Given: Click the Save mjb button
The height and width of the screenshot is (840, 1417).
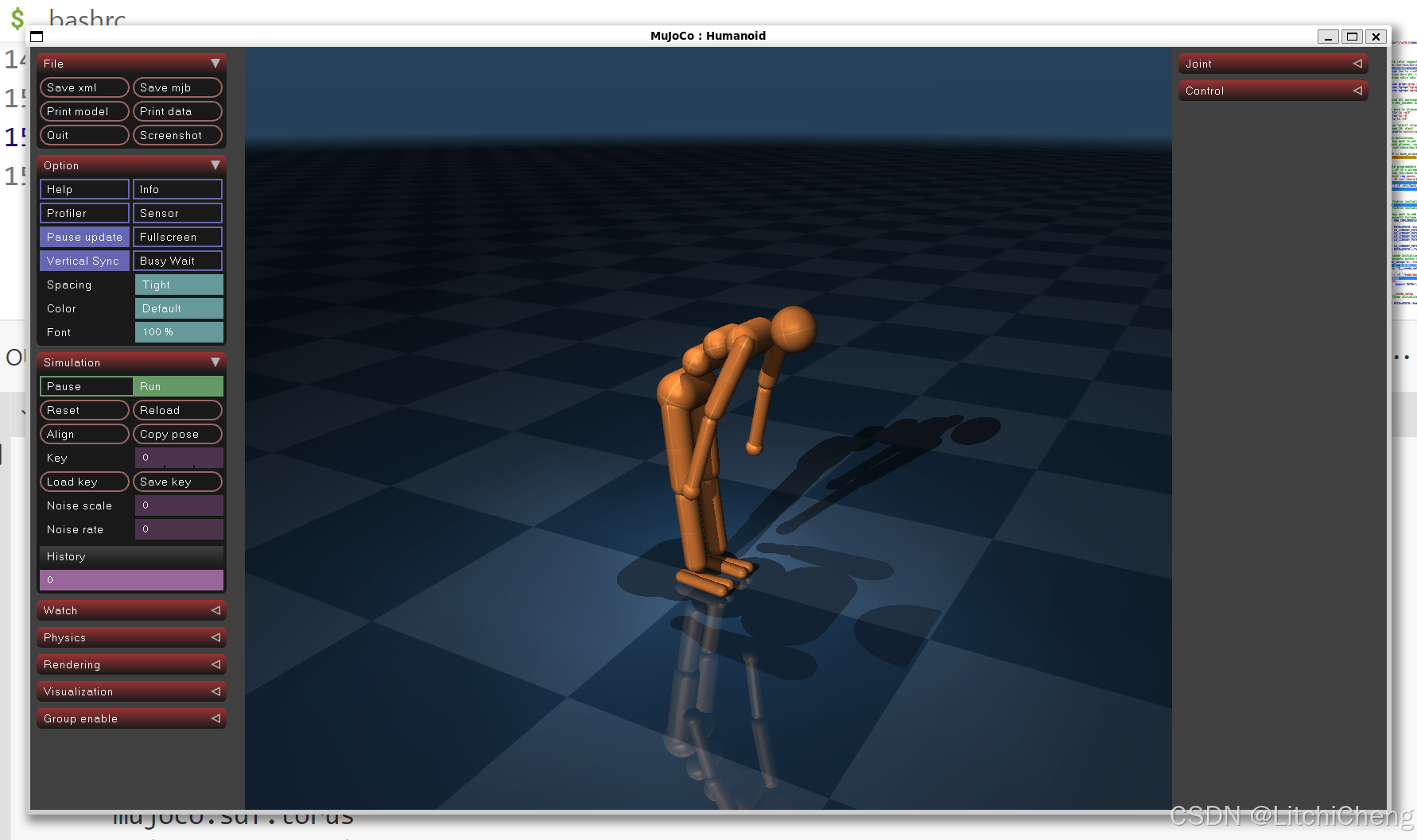Looking at the screenshot, I should tap(177, 87).
